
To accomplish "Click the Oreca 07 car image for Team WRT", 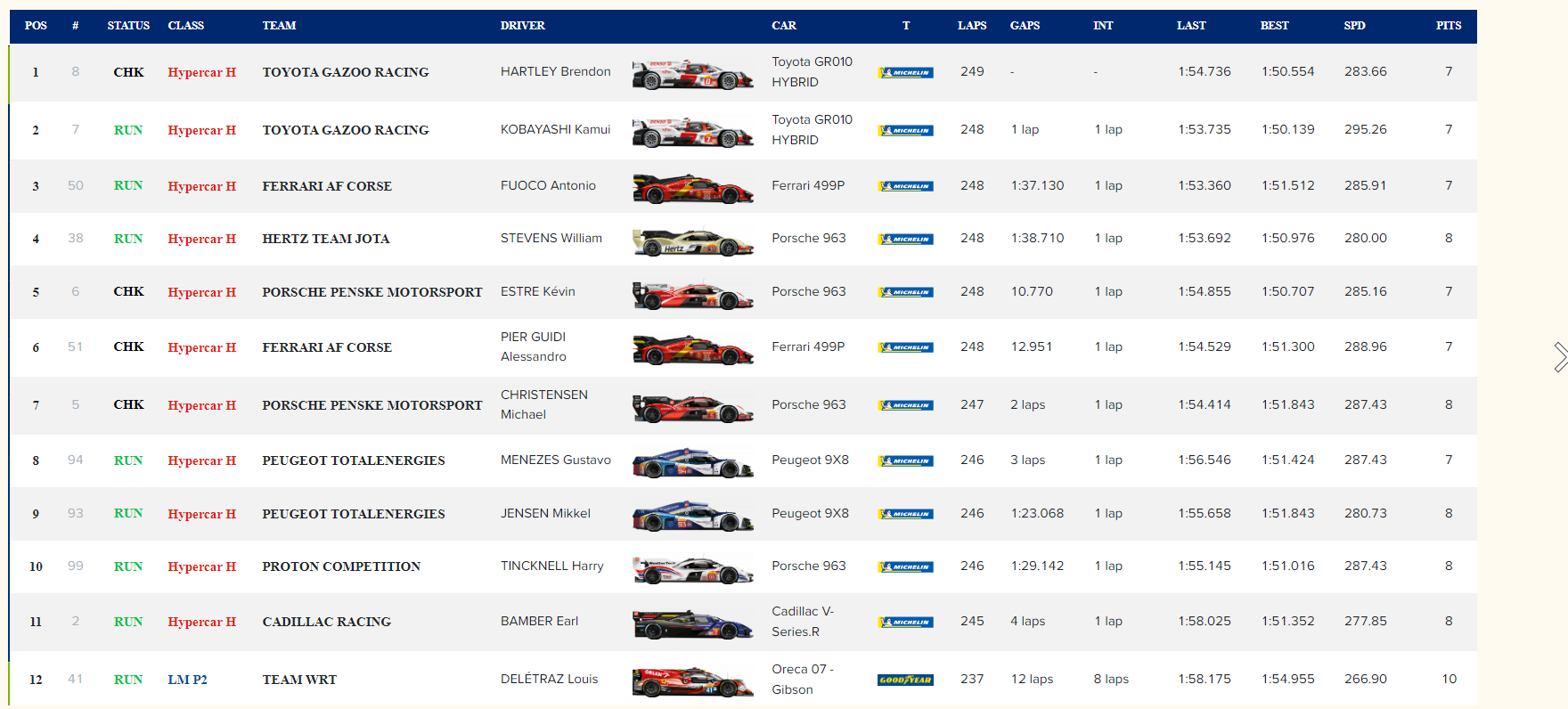I will (692, 682).
